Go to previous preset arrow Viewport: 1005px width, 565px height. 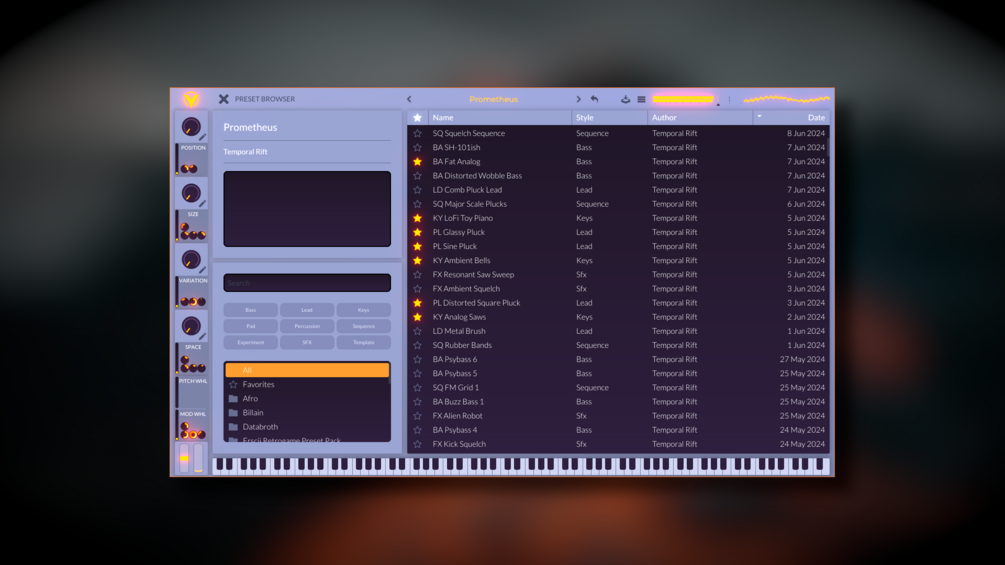(x=409, y=99)
